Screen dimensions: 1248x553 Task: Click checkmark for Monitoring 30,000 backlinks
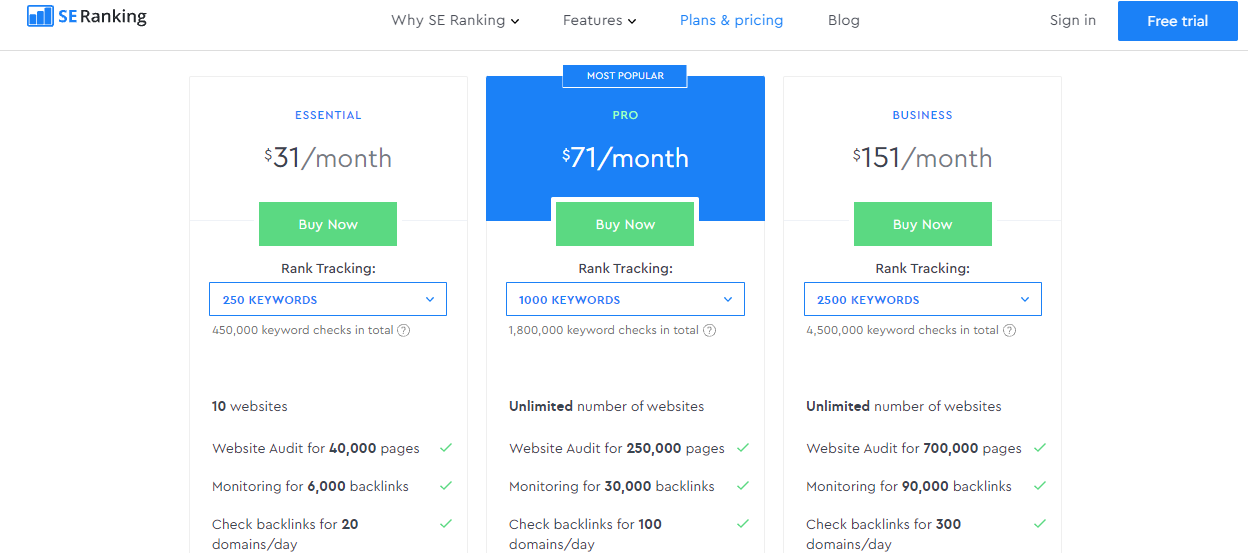click(743, 486)
